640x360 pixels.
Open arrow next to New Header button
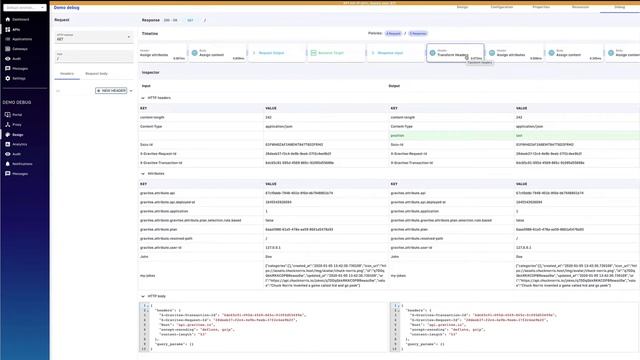pos(131,91)
